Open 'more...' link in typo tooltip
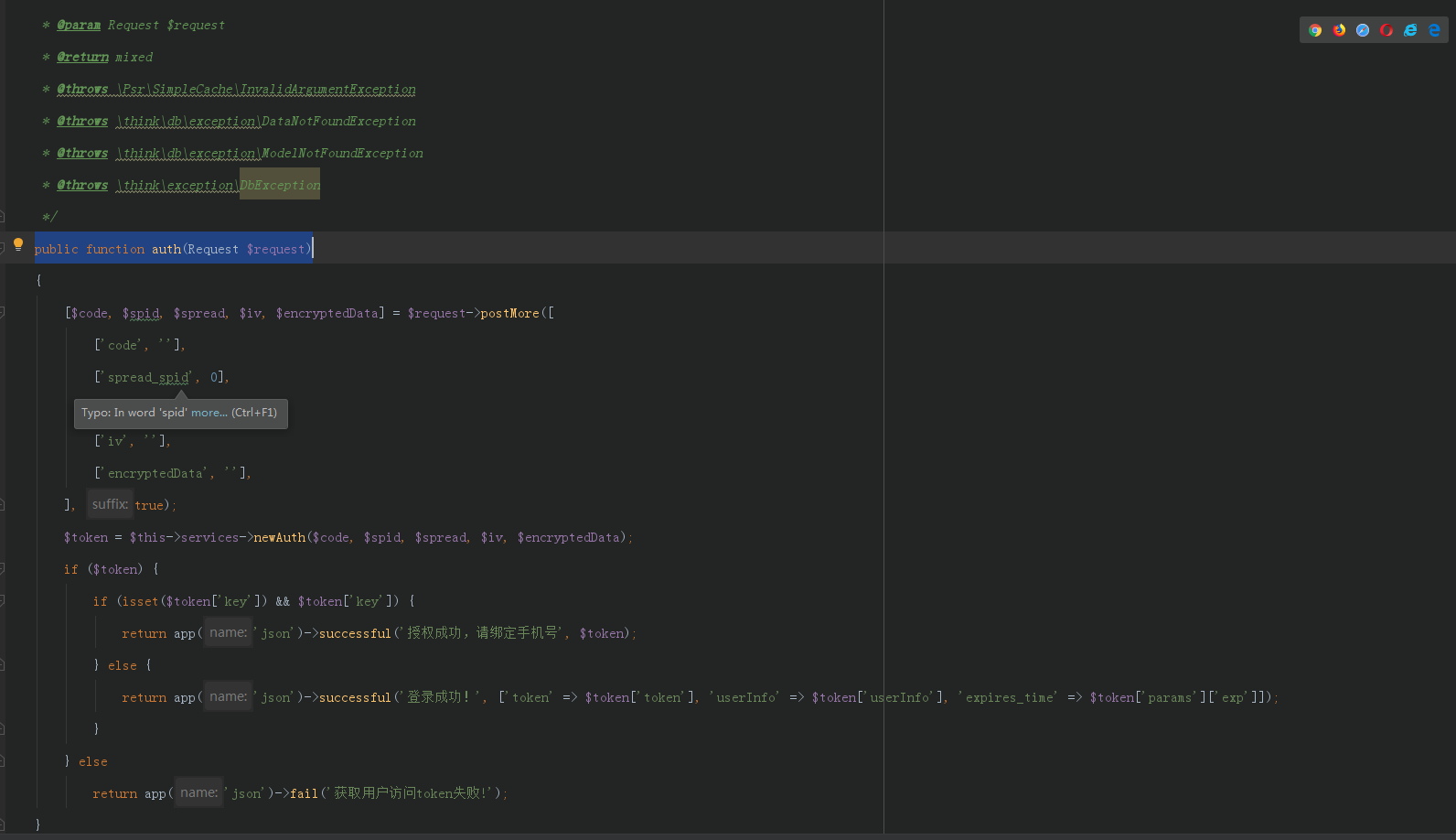Screen dimensions: 1456x840 (209, 413)
